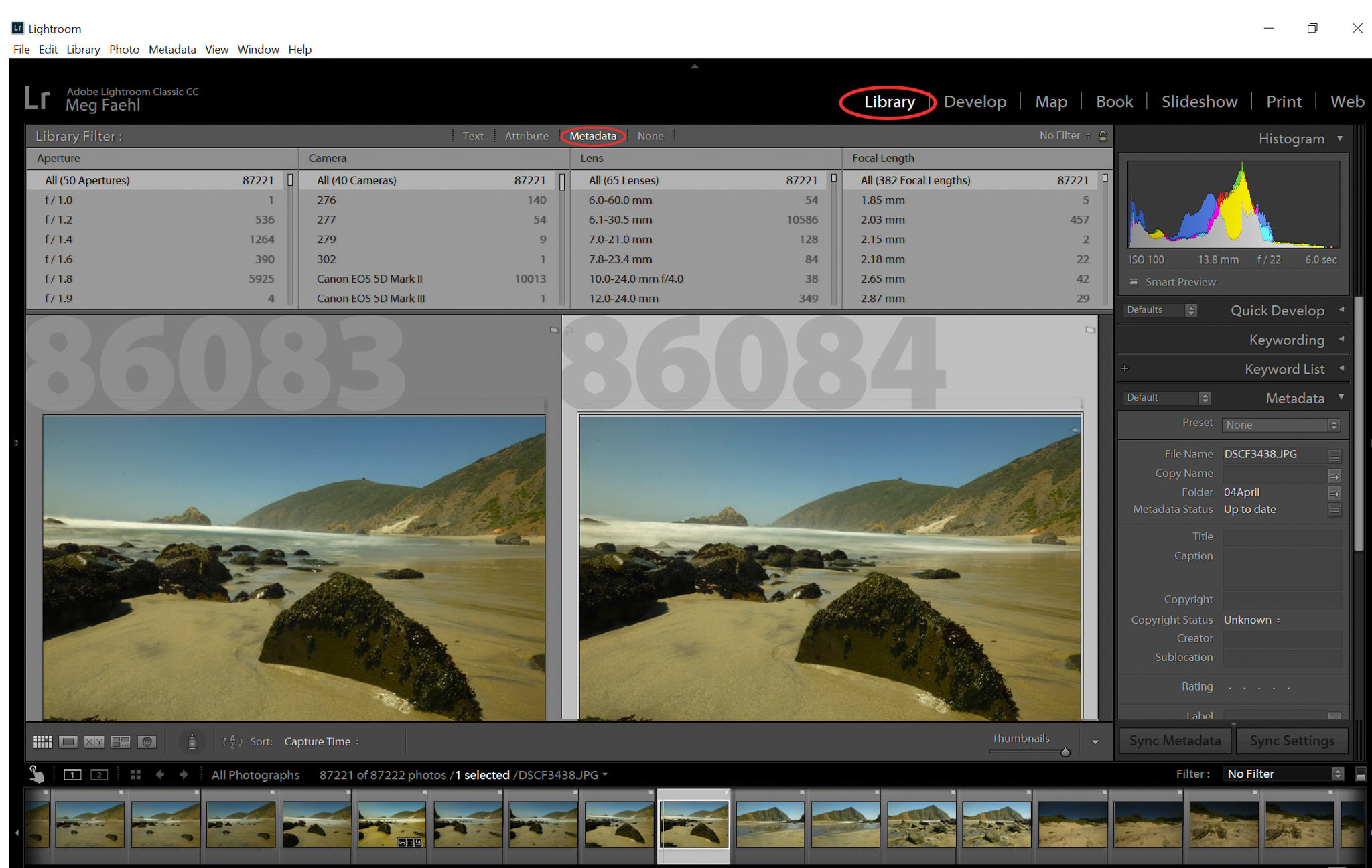
Task: Collapse the top panel arrow
Action: [x=695, y=66]
